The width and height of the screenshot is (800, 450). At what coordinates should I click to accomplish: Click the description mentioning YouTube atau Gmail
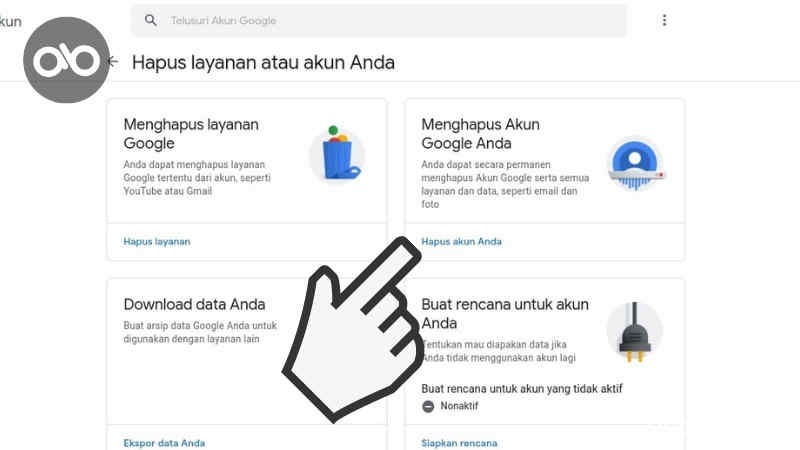[x=197, y=178]
